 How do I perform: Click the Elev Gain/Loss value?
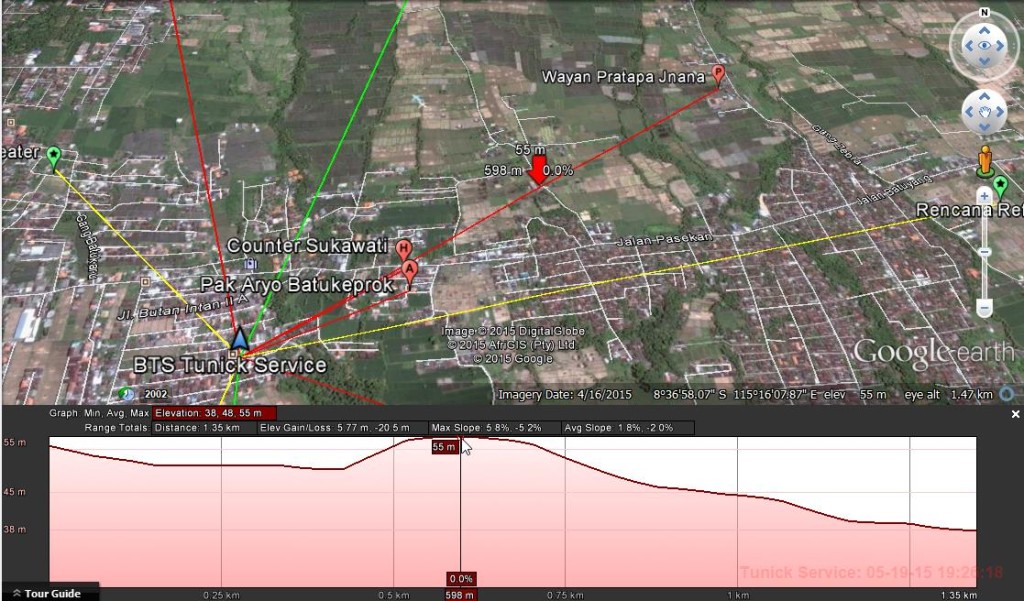pyautogui.click(x=343, y=428)
